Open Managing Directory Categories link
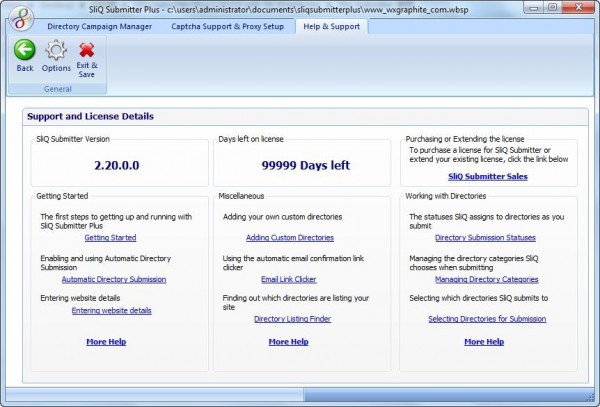Viewport: 600px width, 407px height. pyautogui.click(x=487, y=279)
